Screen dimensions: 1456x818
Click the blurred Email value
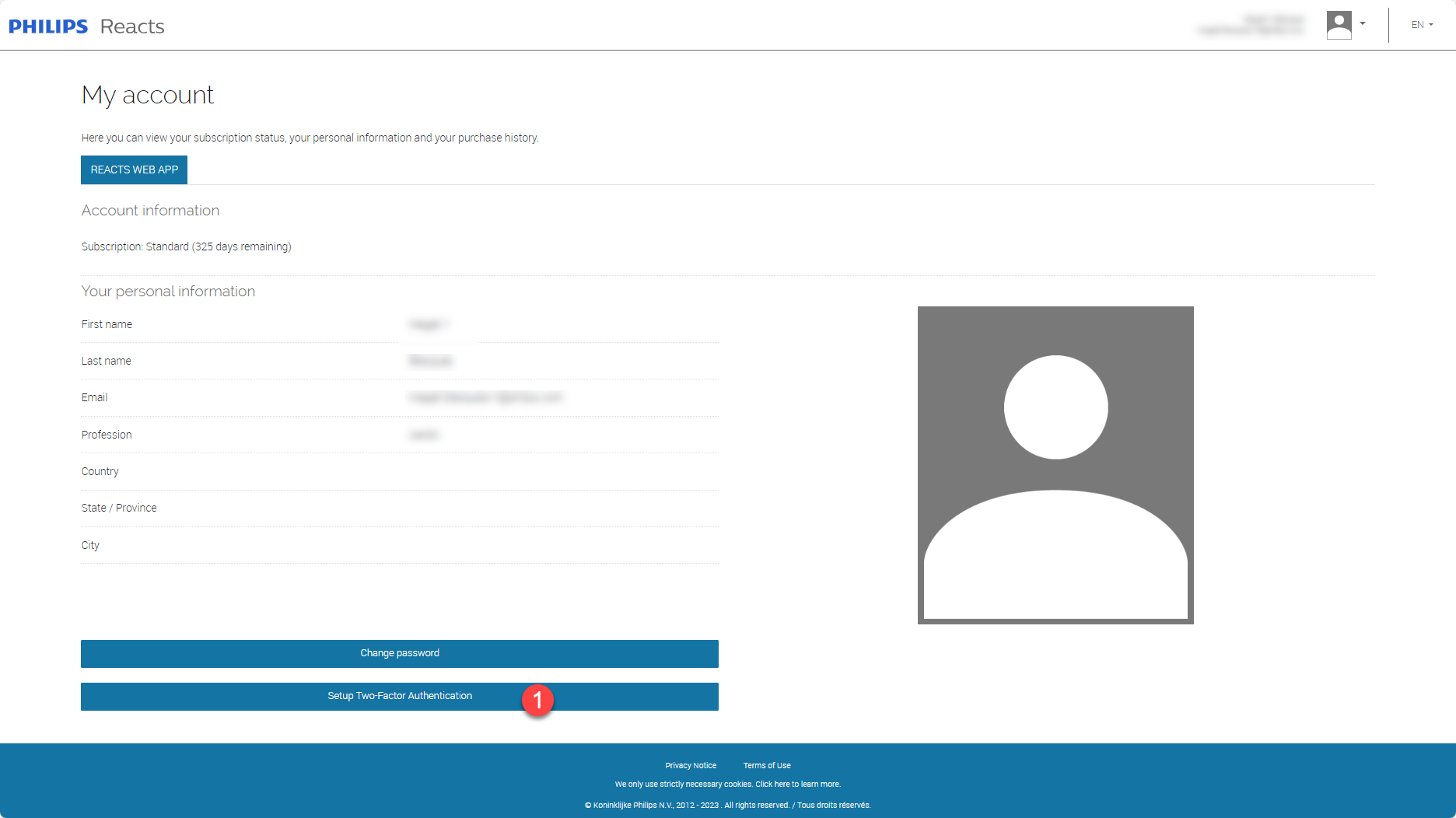point(485,397)
